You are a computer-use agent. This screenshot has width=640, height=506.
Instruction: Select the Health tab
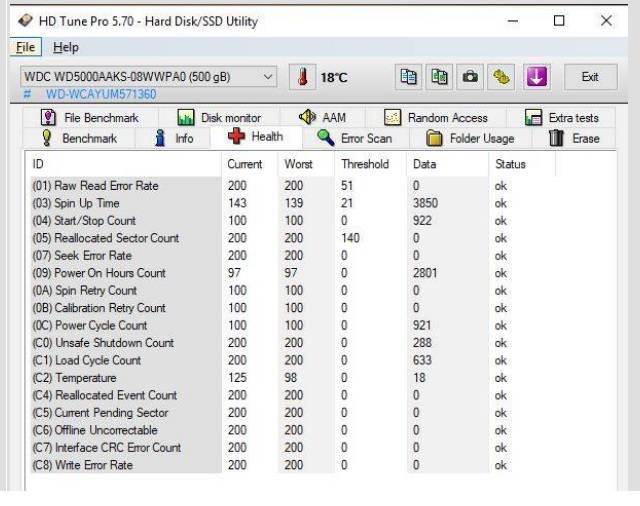pyautogui.click(x=256, y=137)
